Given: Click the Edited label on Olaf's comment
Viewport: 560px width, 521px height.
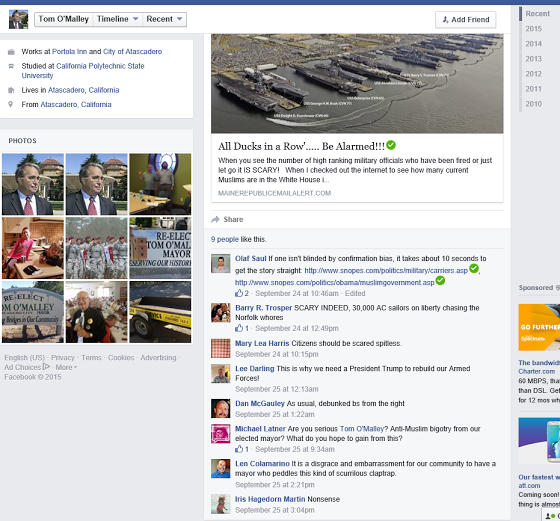Looking at the screenshot, I should 355,293.
